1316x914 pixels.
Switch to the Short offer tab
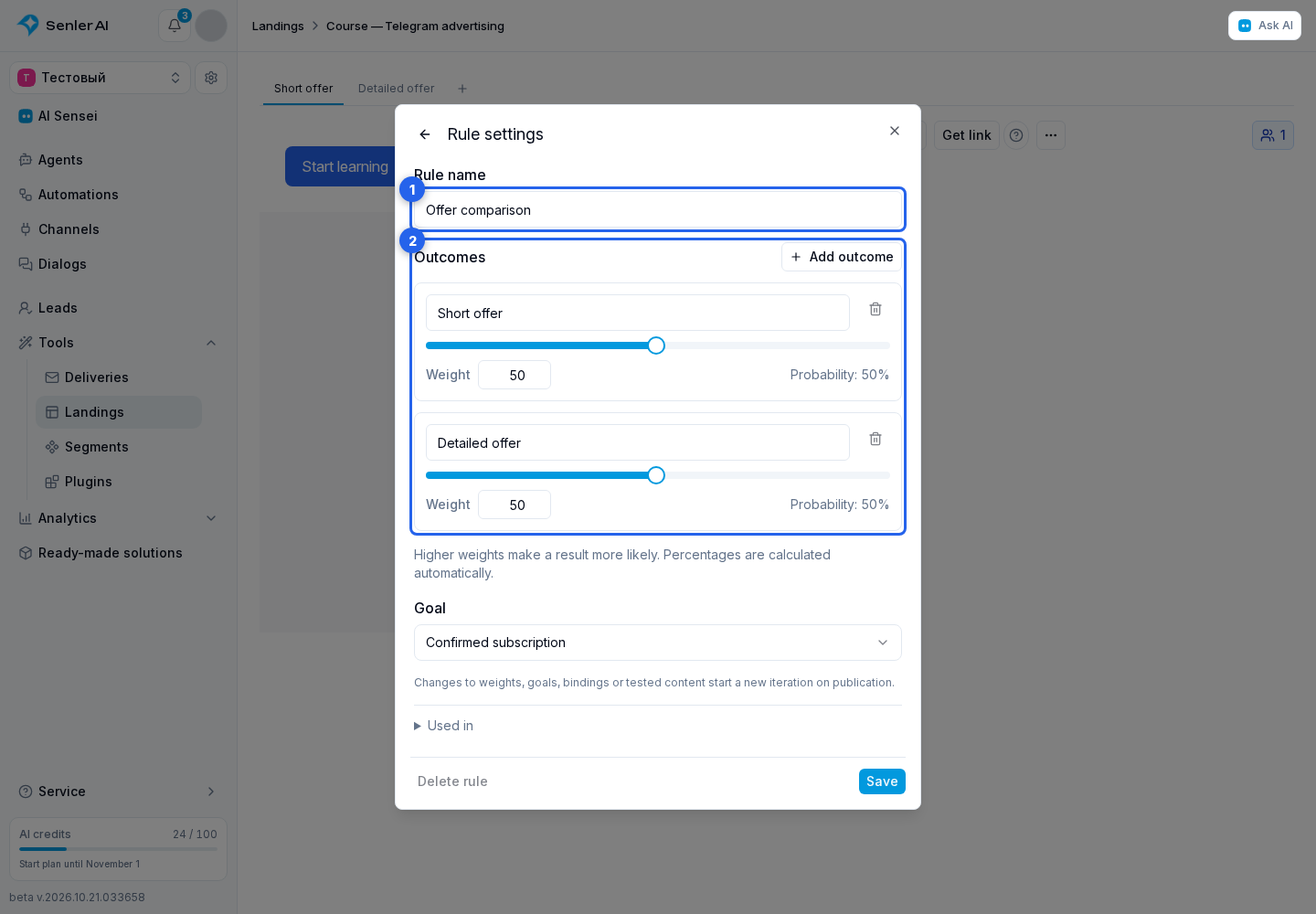303,89
